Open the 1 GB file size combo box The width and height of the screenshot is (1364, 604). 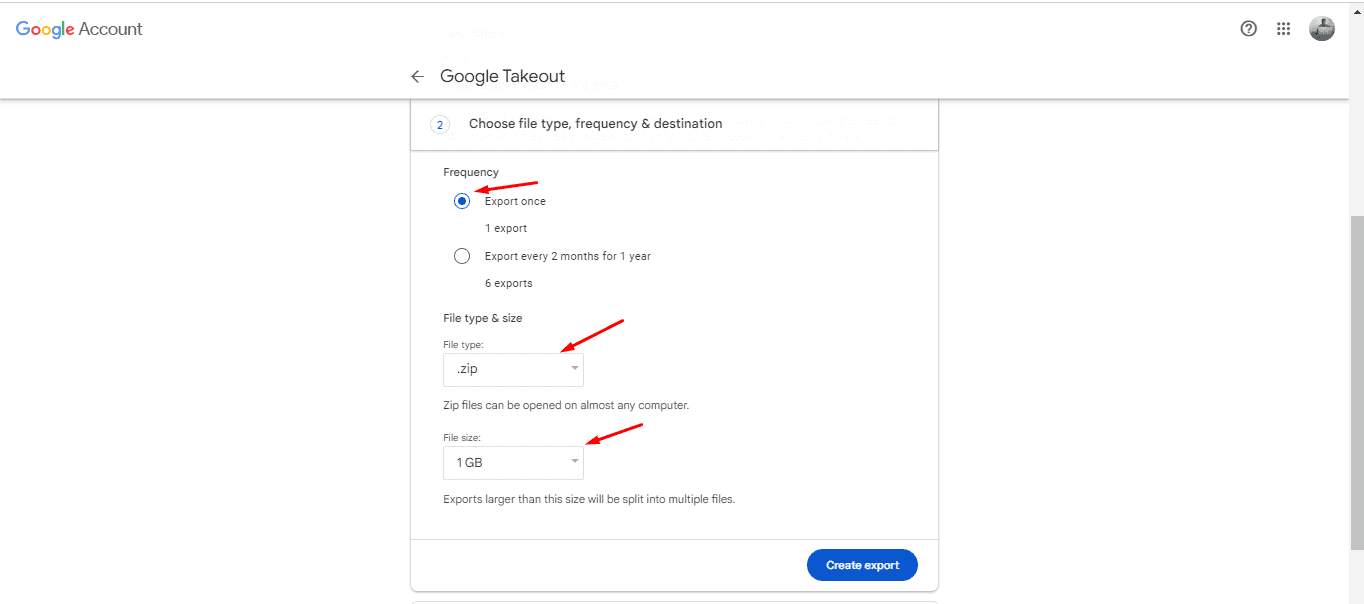(x=513, y=462)
